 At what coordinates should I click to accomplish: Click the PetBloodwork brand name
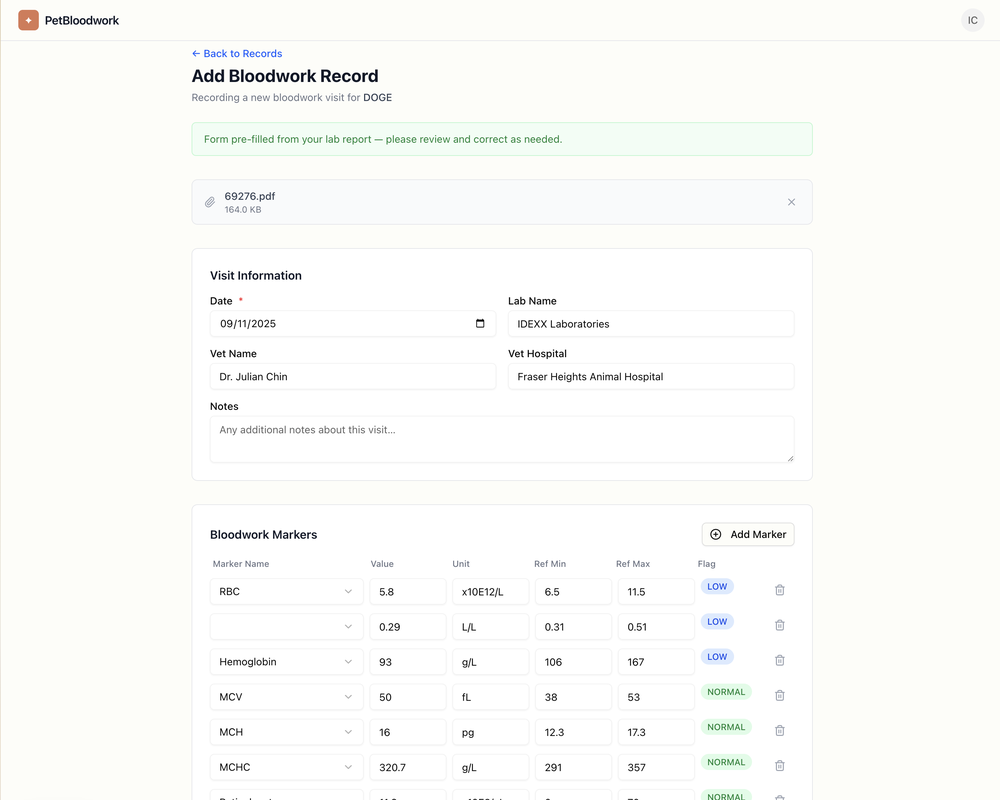[x=82, y=20]
